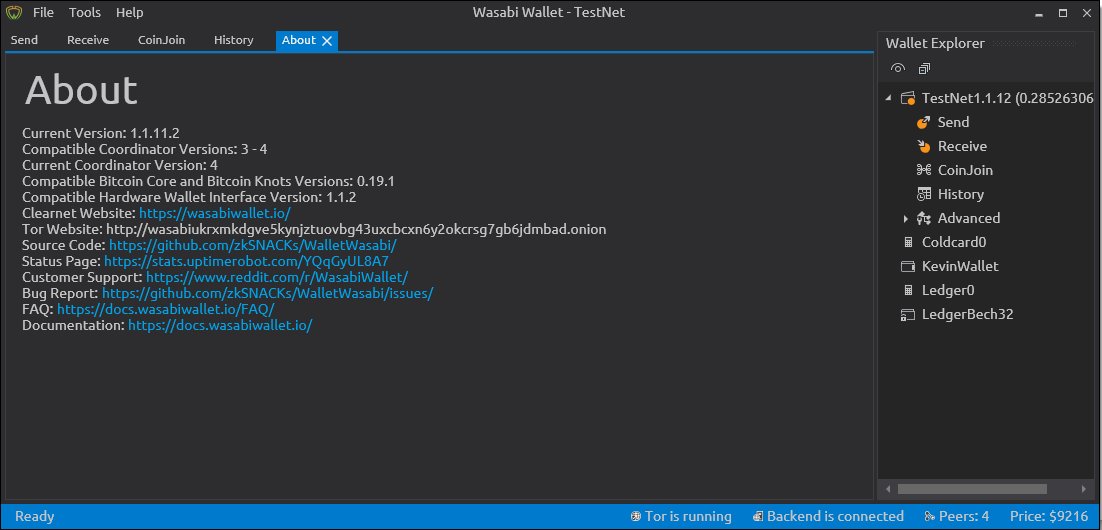Click the scrollbar right arrow in Wallet Explorer
1102x530 pixels.
(x=1083, y=488)
